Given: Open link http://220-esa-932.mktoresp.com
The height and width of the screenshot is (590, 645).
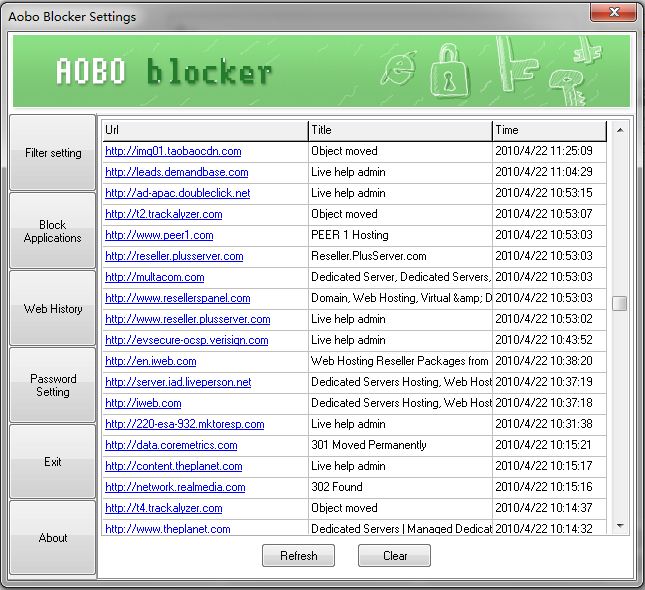Looking at the screenshot, I should click(x=185, y=424).
